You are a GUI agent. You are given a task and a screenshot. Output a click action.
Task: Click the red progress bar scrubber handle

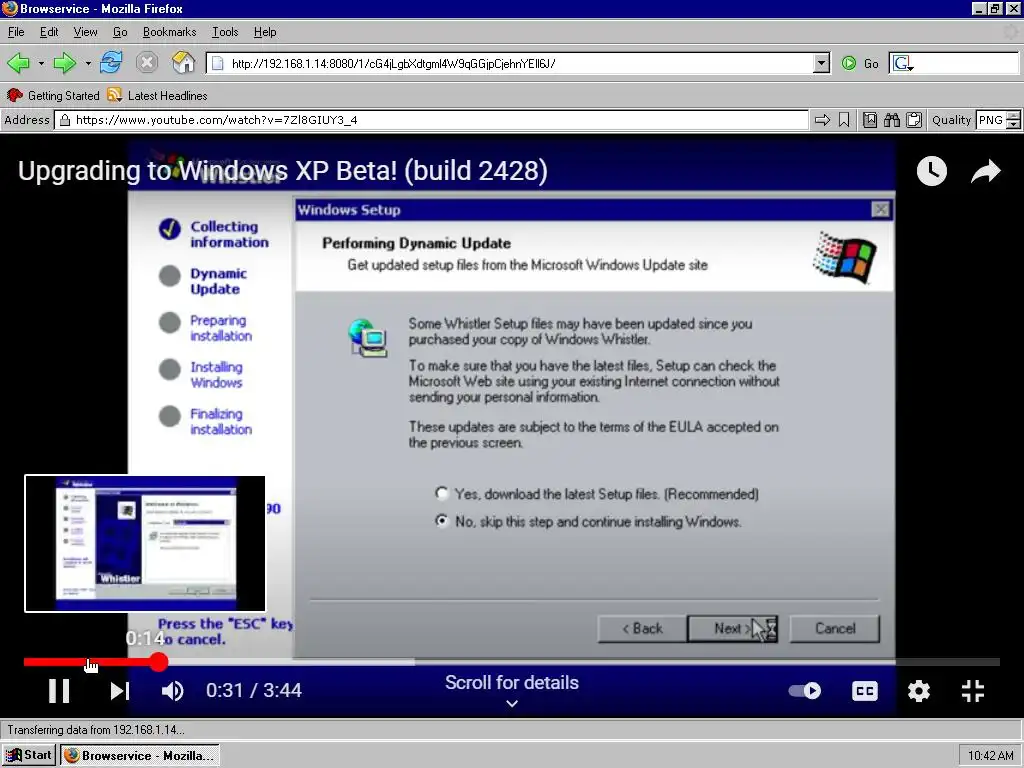tap(159, 662)
